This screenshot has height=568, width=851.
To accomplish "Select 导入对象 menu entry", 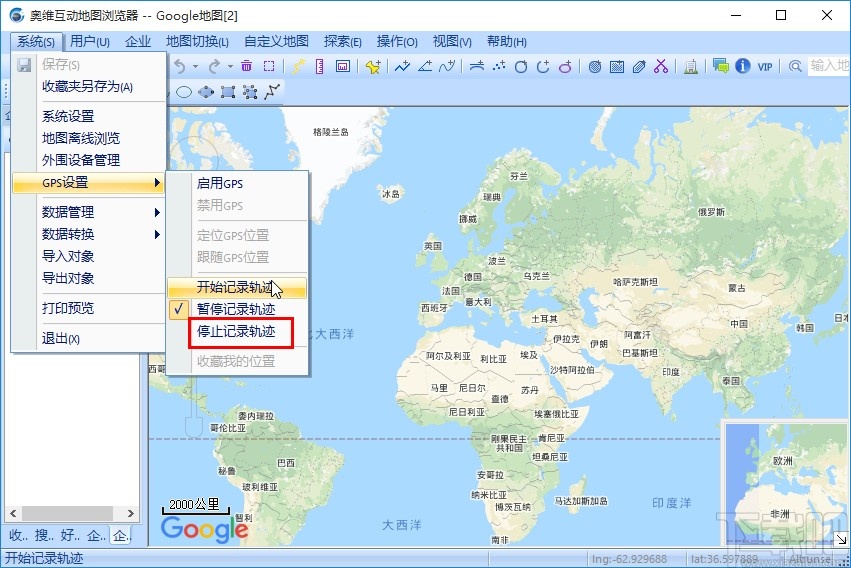I will coord(88,256).
